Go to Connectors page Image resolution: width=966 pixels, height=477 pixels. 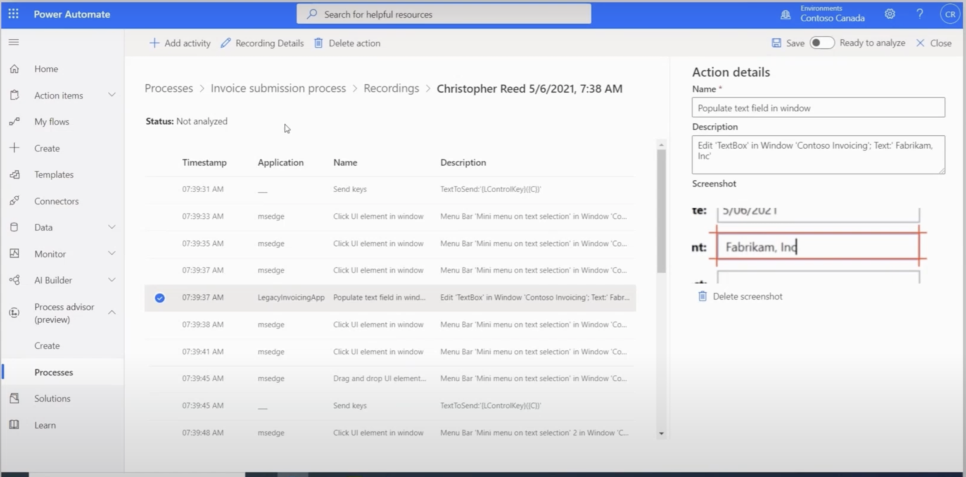(57, 201)
